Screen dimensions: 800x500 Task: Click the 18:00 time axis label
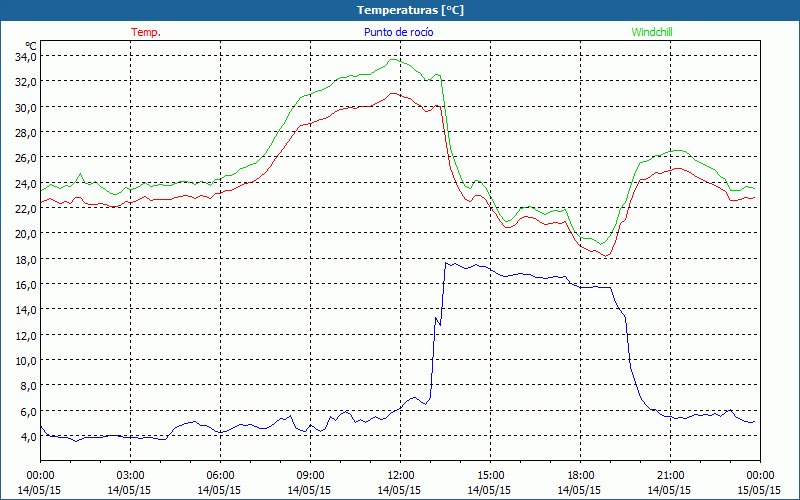[581, 476]
